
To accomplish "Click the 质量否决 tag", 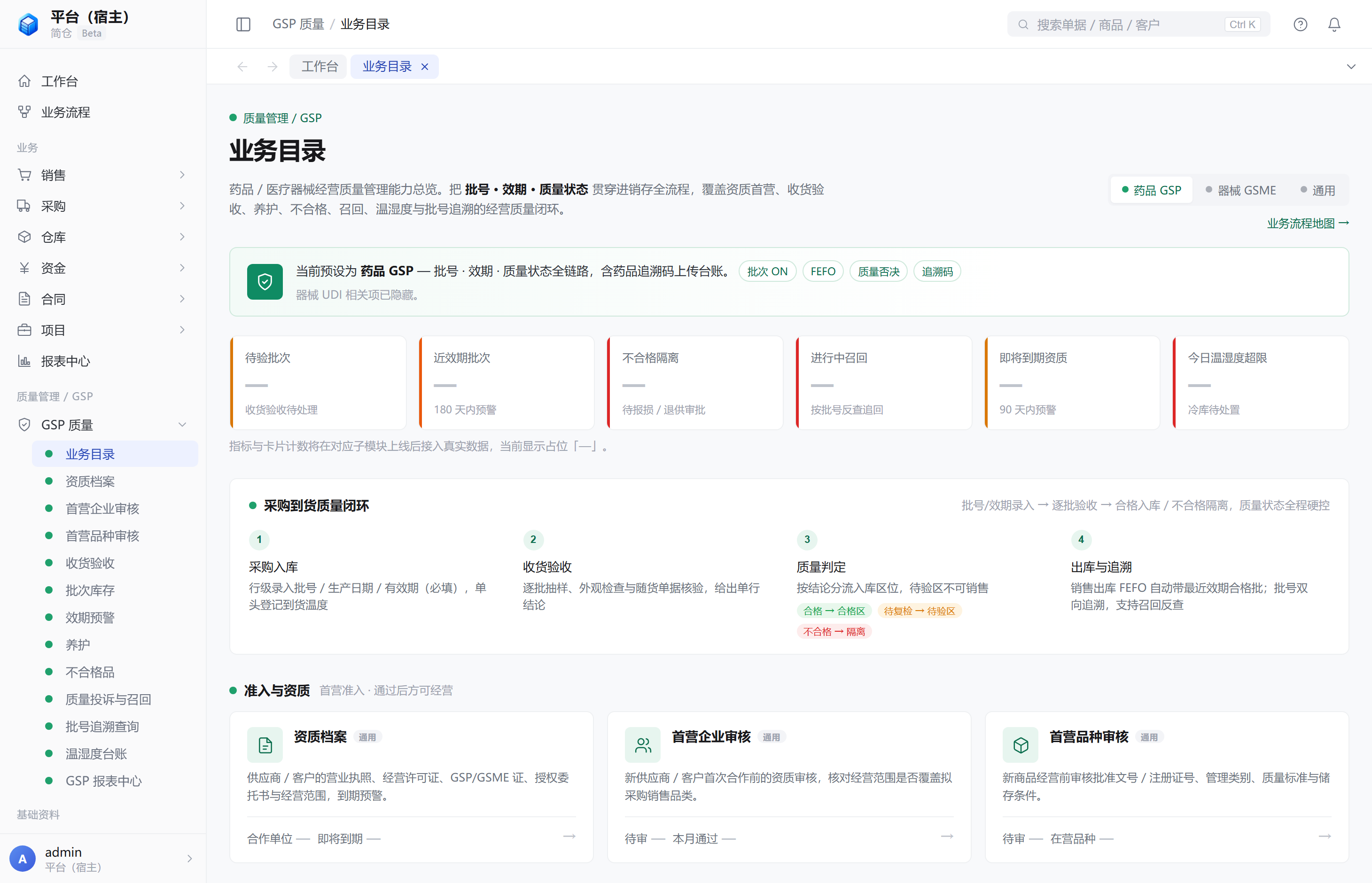I will click(x=878, y=271).
